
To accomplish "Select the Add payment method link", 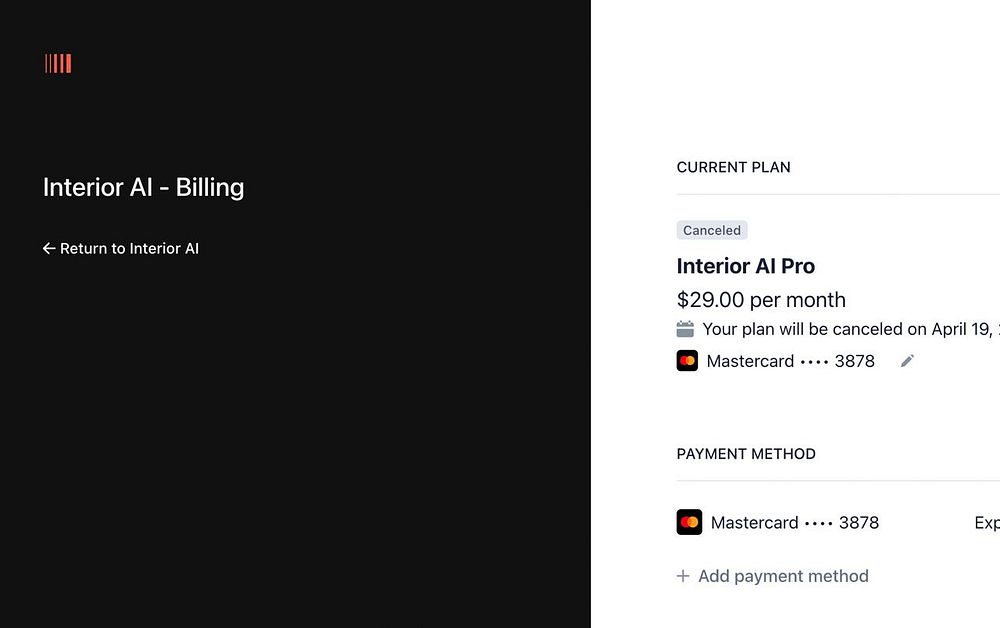I will (783, 576).
